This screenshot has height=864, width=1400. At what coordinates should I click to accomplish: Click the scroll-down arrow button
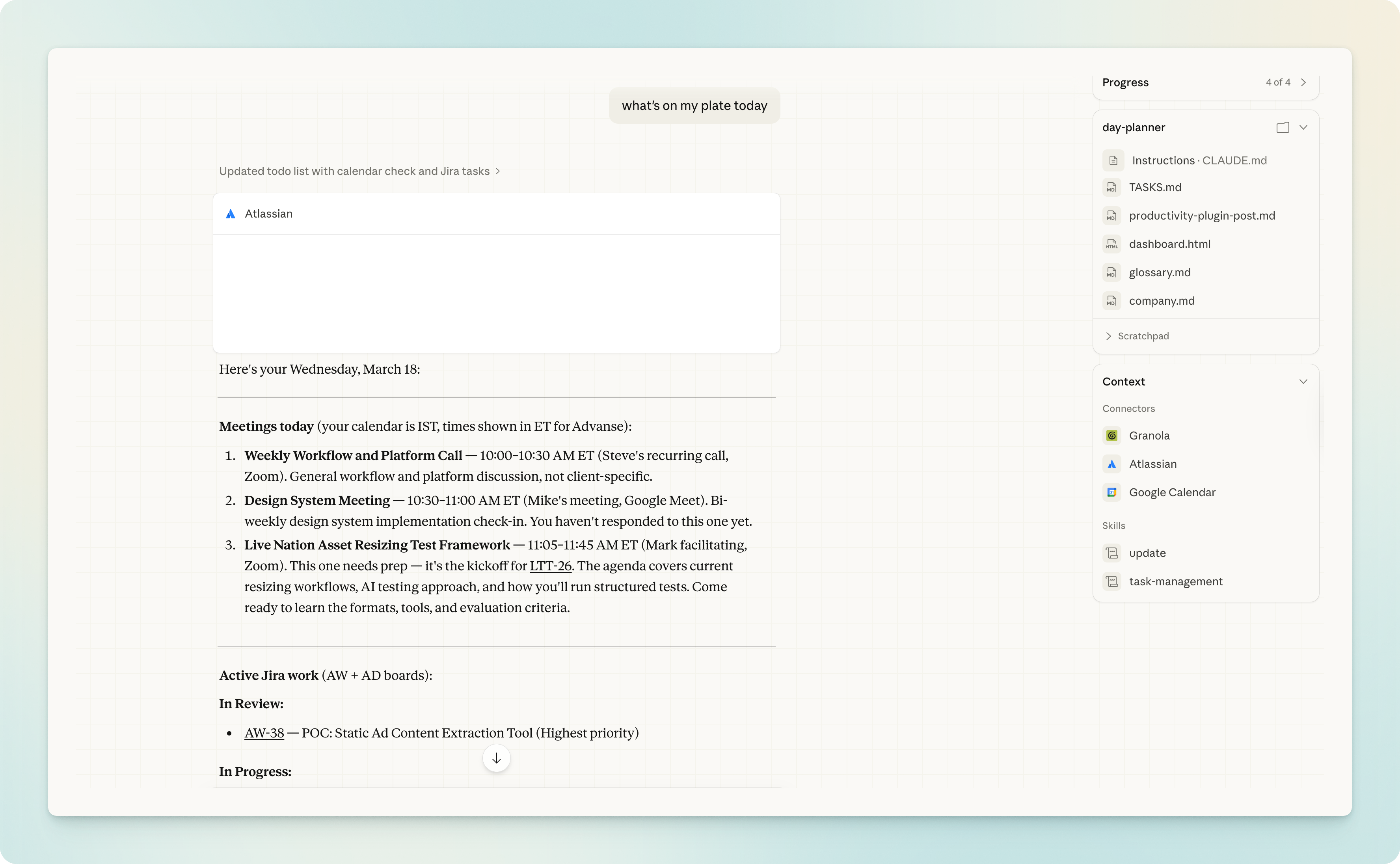(x=496, y=758)
